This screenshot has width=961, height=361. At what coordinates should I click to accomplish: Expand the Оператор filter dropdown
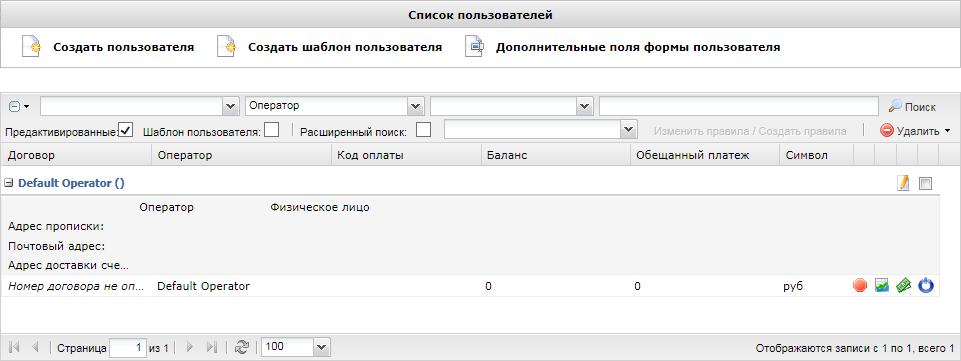pos(416,106)
